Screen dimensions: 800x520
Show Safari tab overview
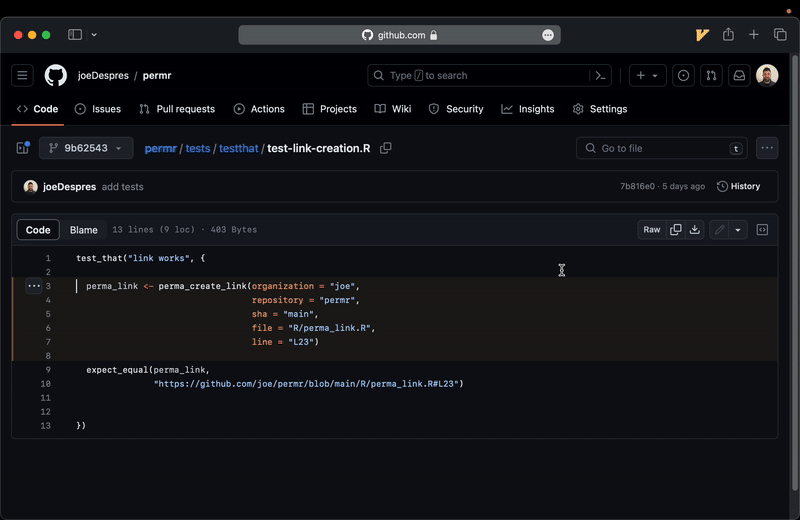(x=780, y=35)
